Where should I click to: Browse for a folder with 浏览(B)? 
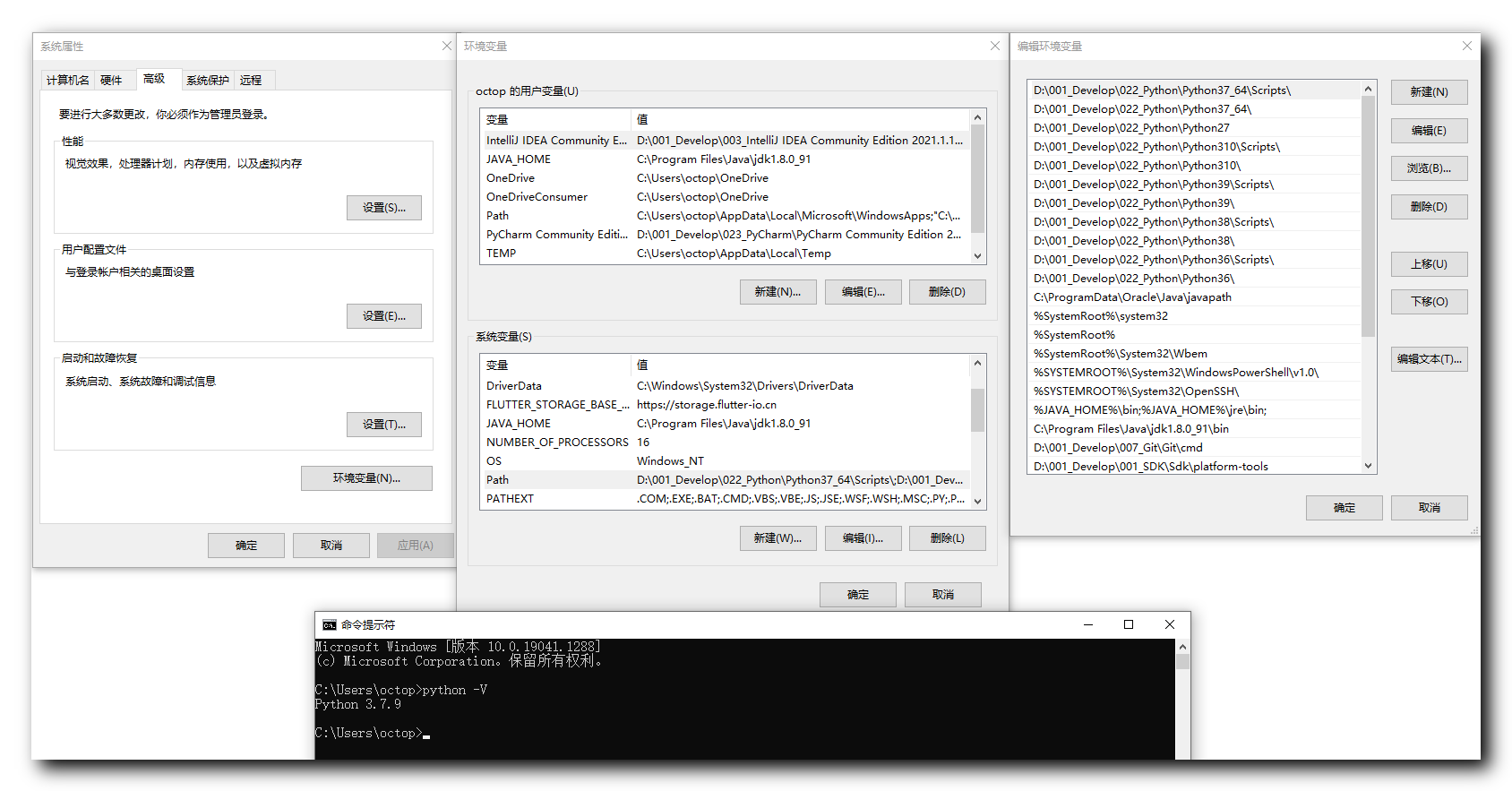coord(1430,168)
